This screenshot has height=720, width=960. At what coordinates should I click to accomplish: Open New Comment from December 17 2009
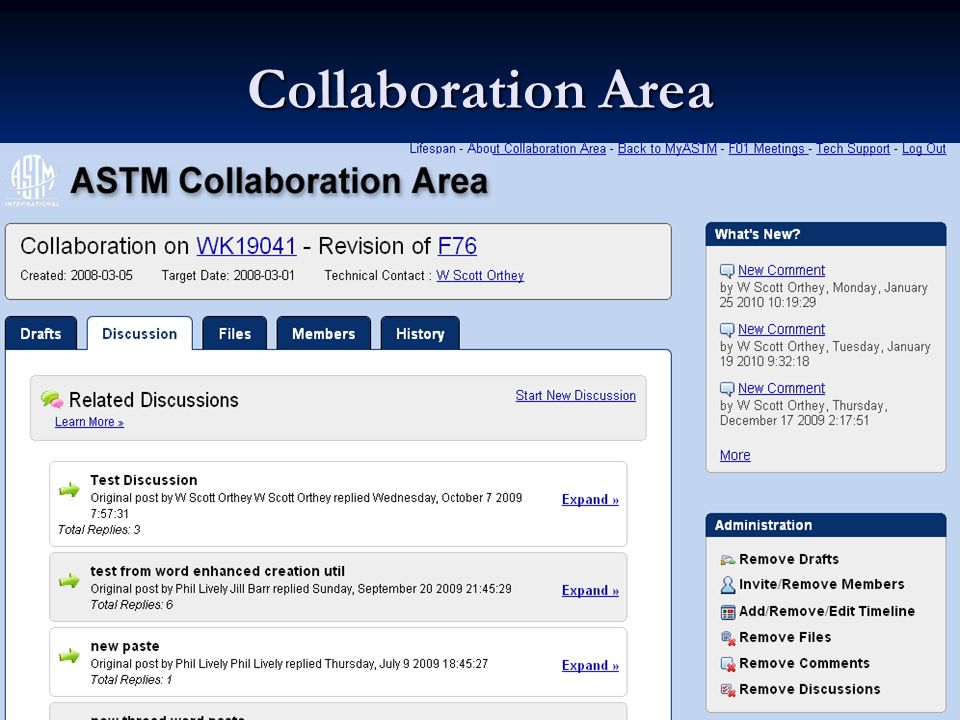[781, 388]
